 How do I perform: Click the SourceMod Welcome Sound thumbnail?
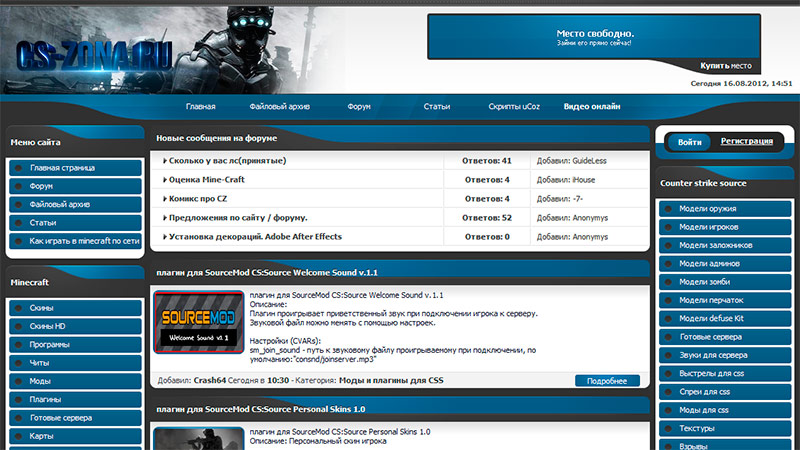(199, 322)
